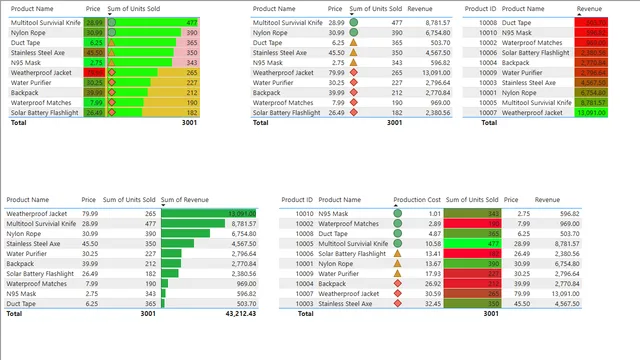Viewport: 640px width, 360px height.
Task: Select Stainless Steel Axe in the bottom-left table
Action: (x=33, y=244)
